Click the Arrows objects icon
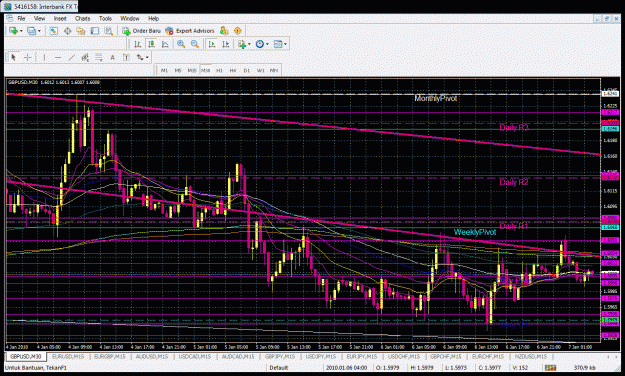 (x=140, y=57)
